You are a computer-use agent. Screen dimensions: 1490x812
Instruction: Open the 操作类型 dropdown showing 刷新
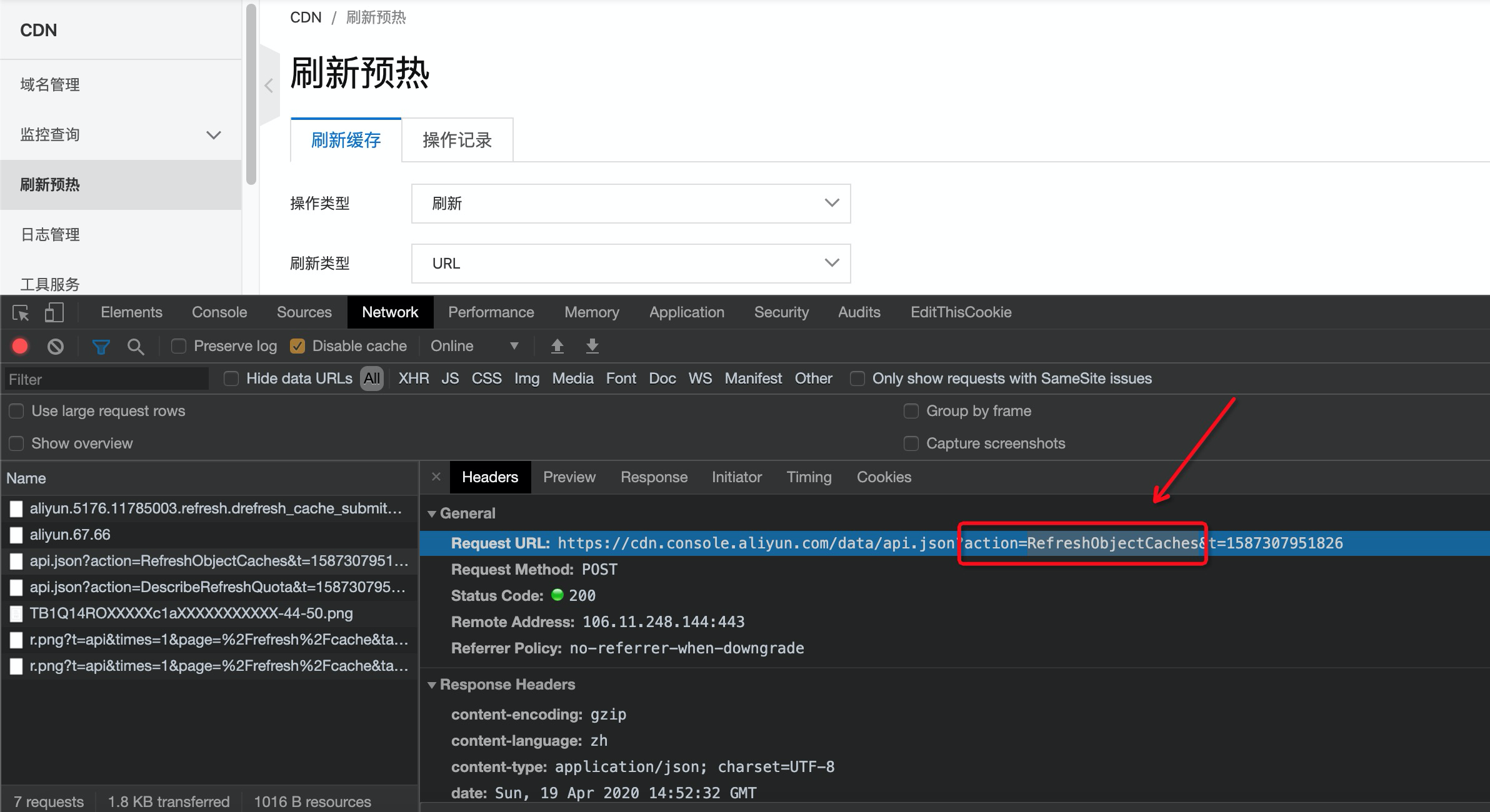pos(631,204)
